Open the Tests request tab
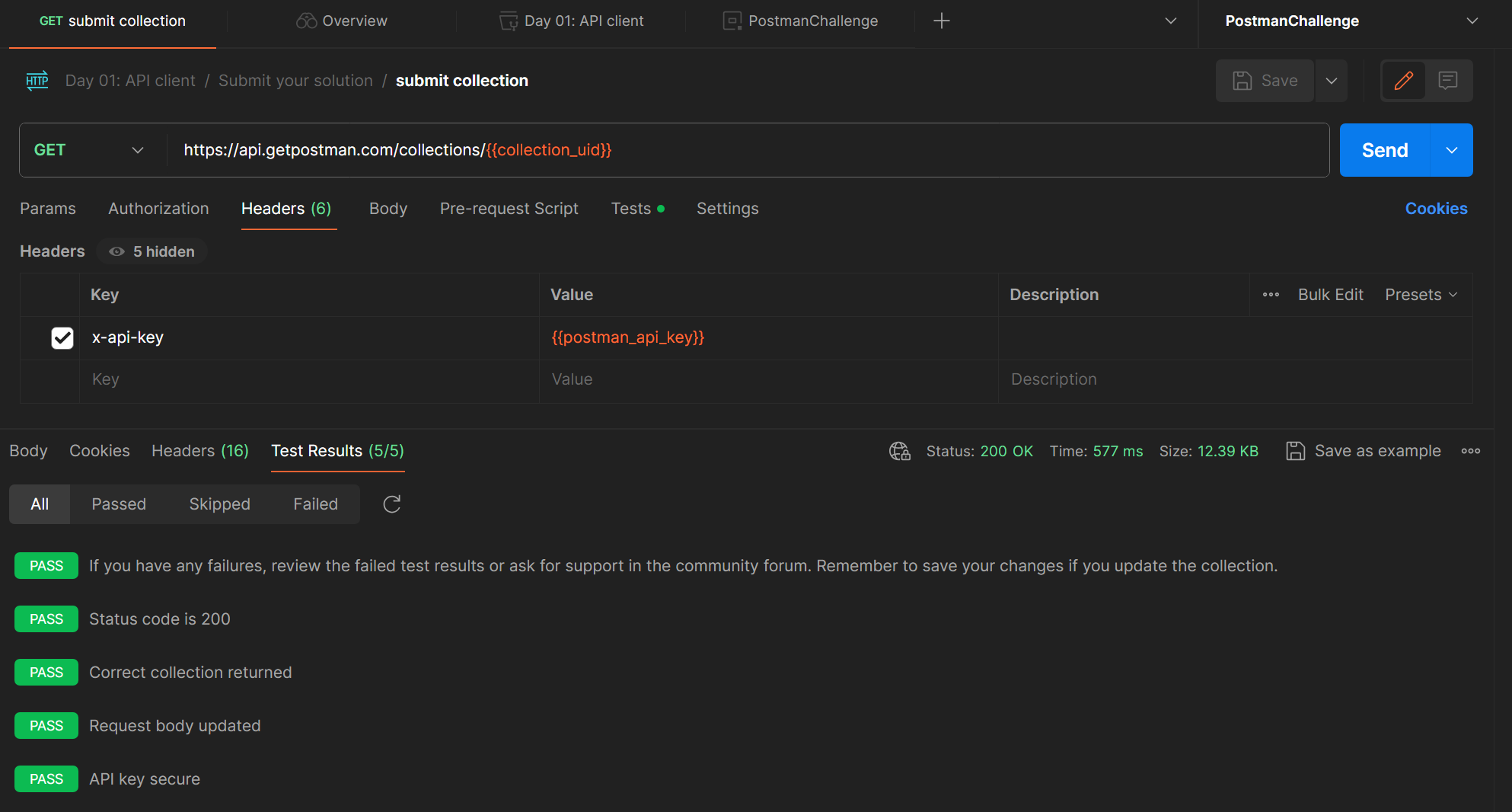 pos(637,209)
